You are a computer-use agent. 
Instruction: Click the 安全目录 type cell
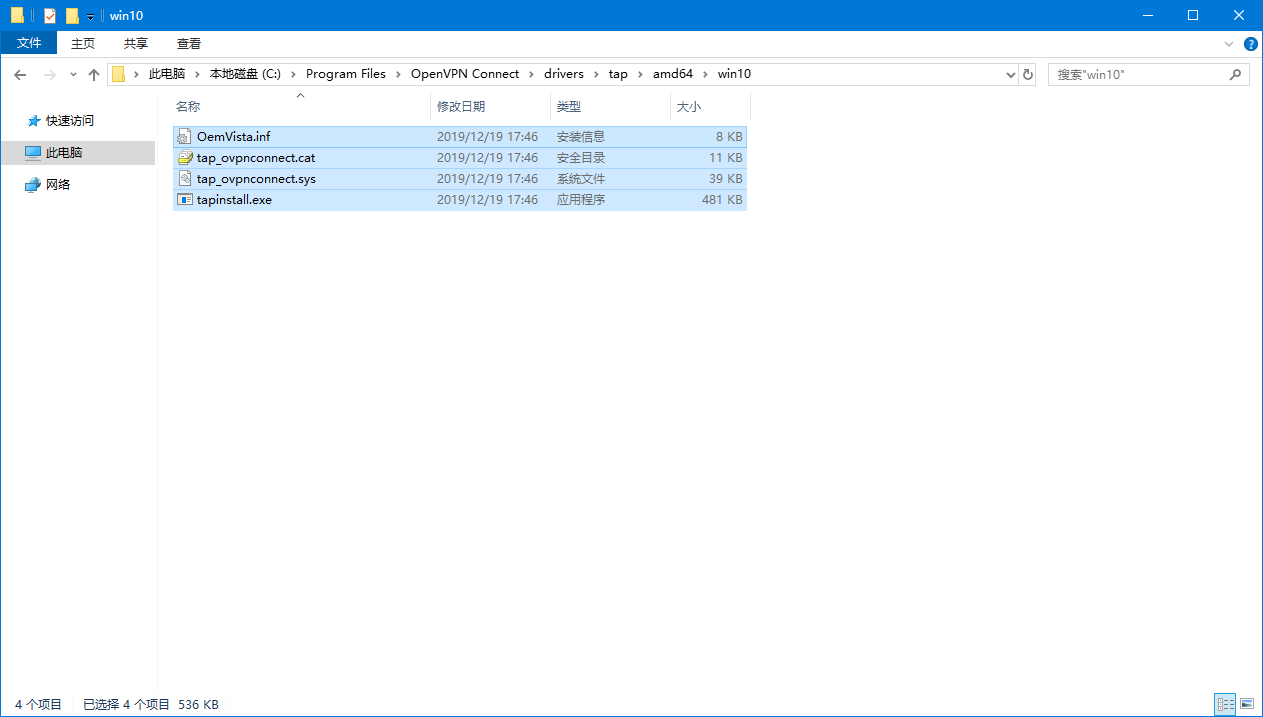click(x=581, y=158)
